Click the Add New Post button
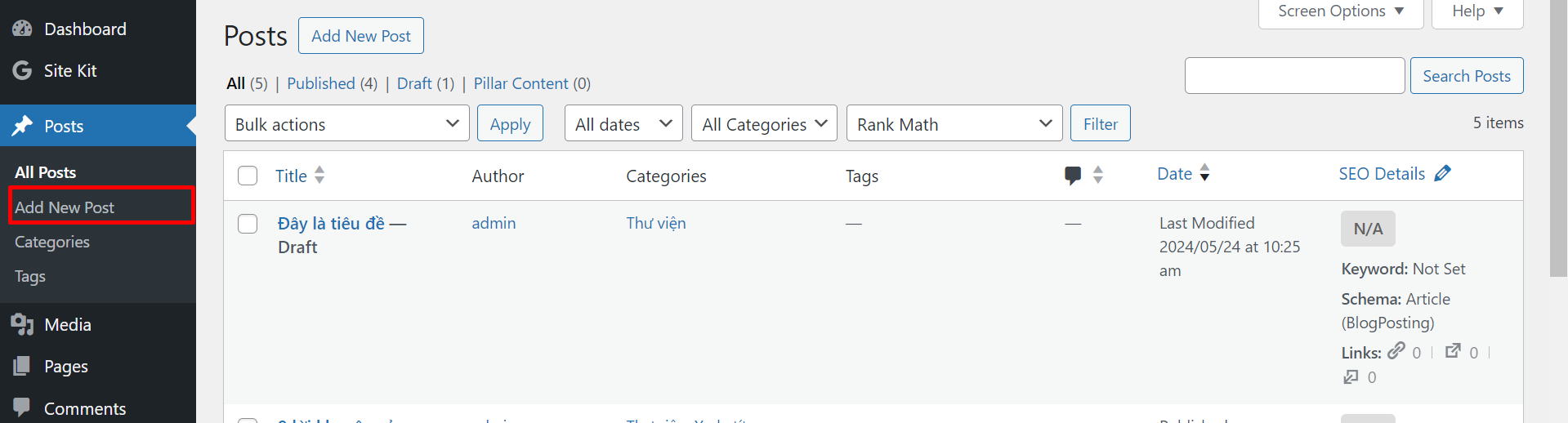 pyautogui.click(x=361, y=36)
